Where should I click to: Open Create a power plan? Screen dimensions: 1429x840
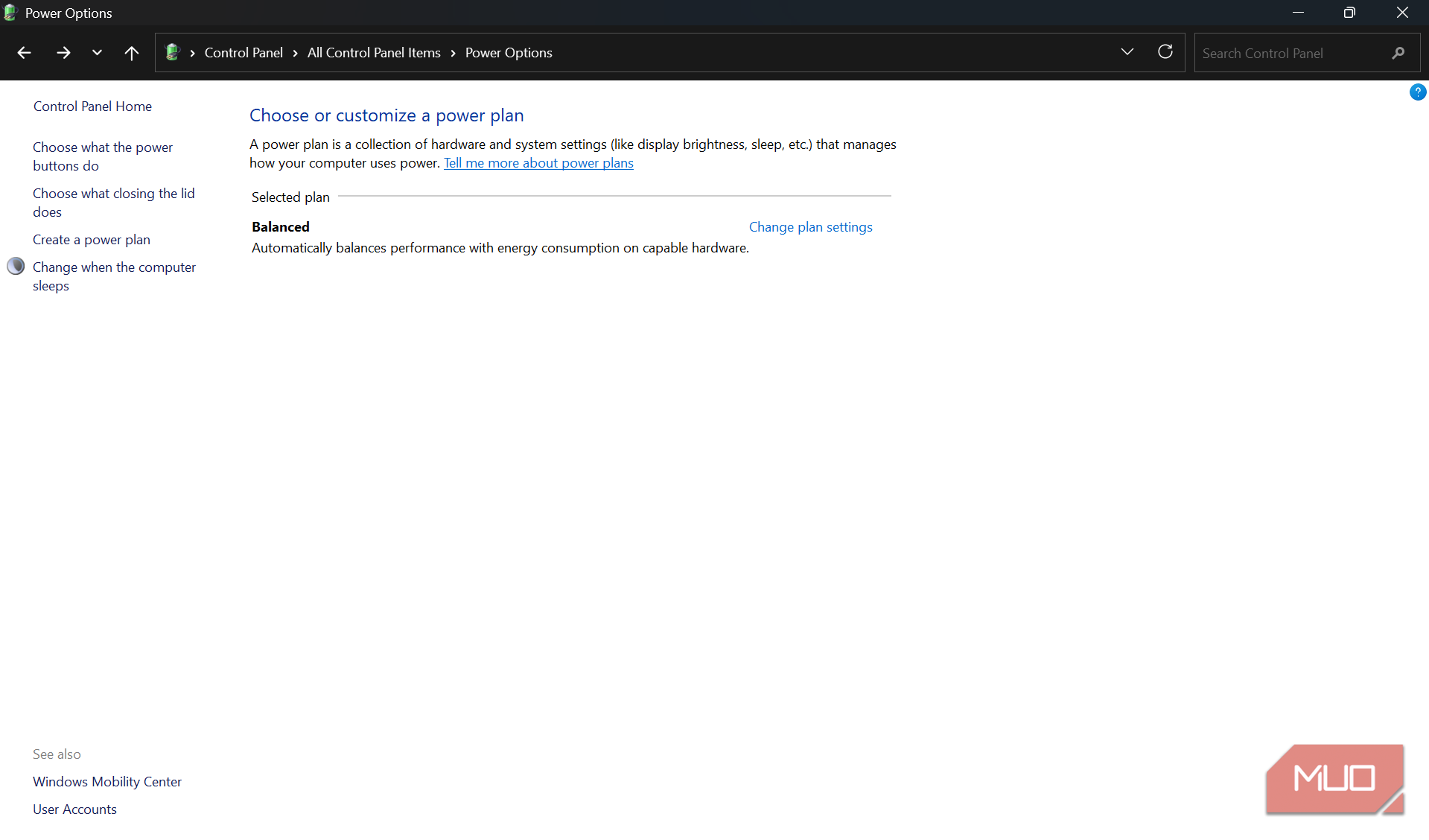92,240
